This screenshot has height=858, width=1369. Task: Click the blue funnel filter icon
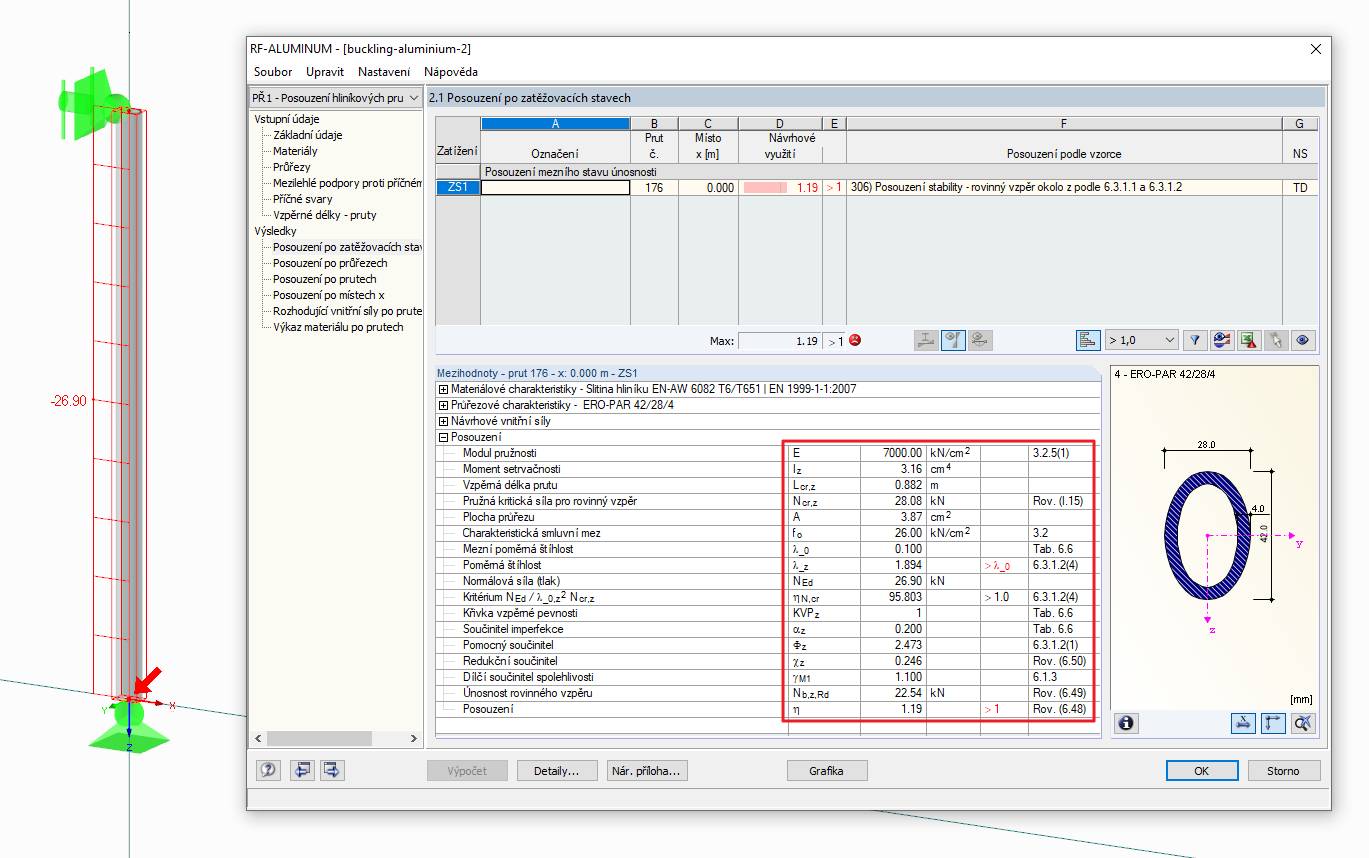1194,340
